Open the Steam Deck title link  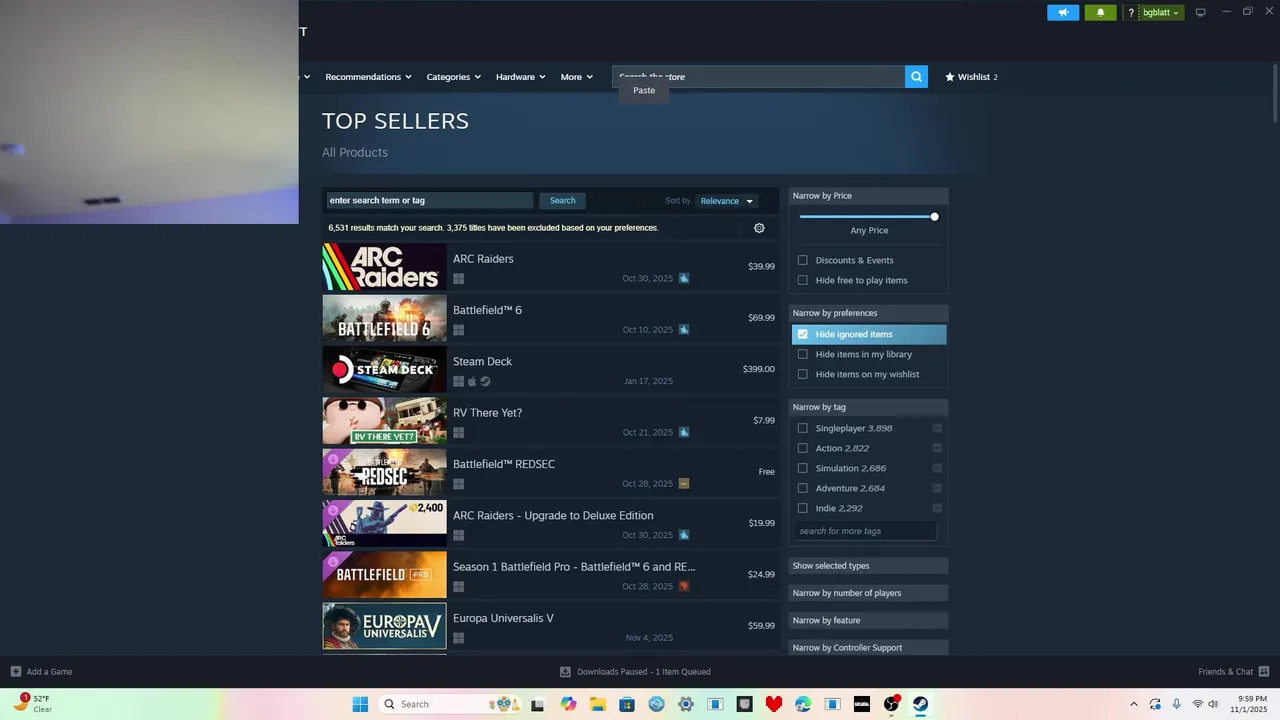(482, 362)
